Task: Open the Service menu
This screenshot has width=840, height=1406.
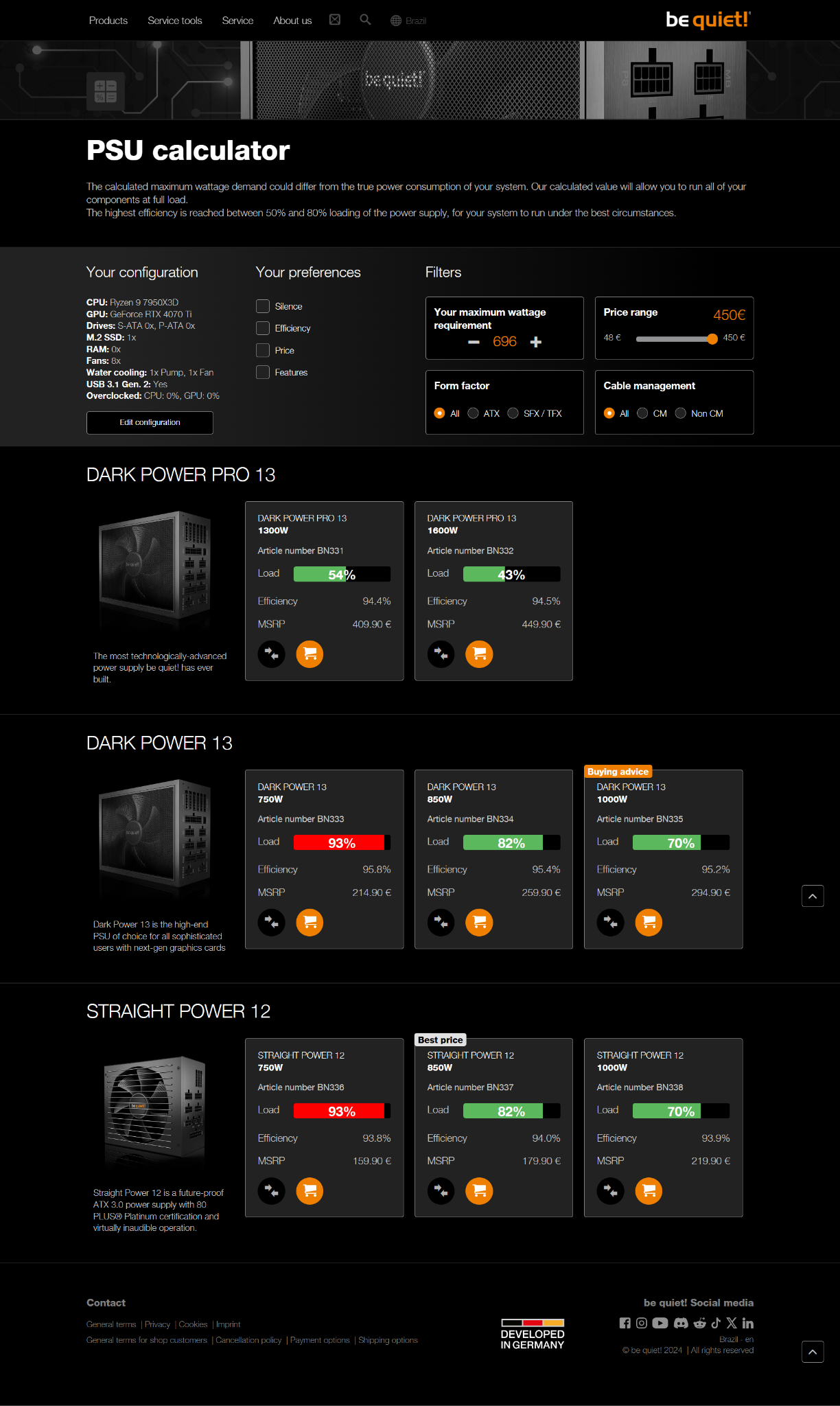Action: [x=237, y=21]
